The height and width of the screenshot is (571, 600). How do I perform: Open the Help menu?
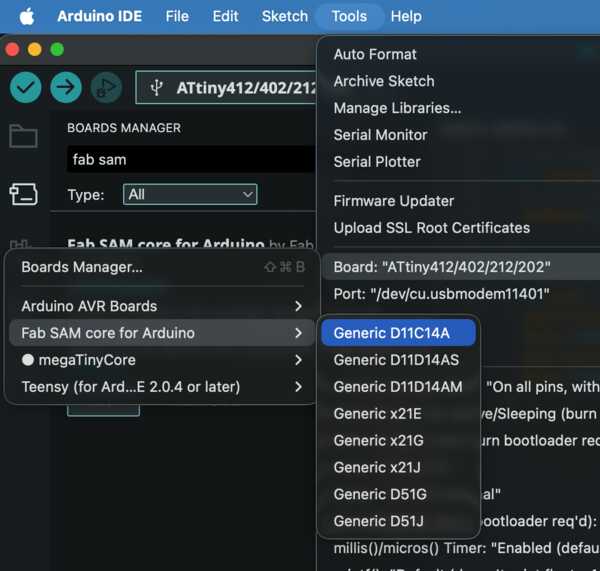[406, 16]
